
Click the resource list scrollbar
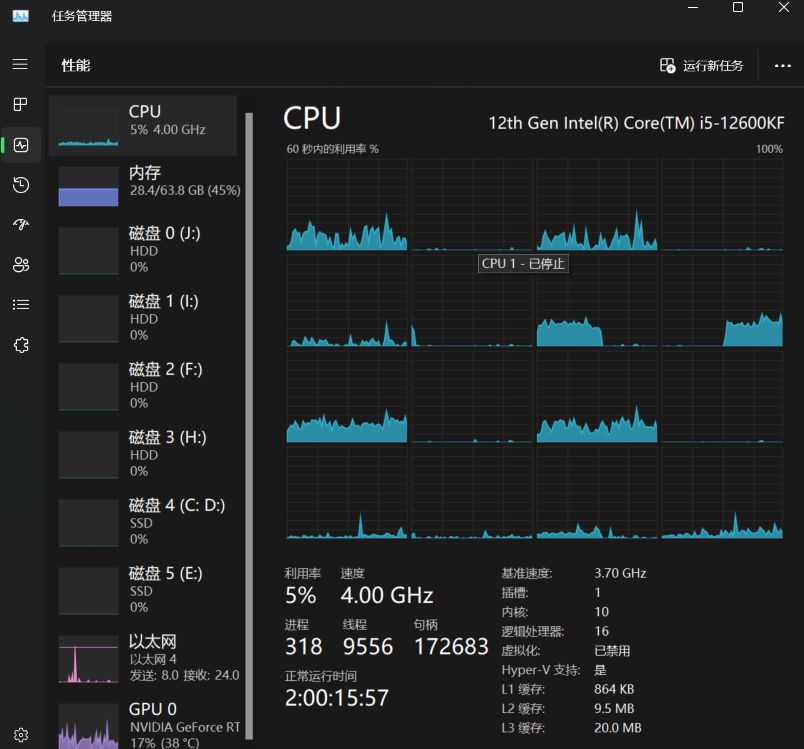point(249,426)
